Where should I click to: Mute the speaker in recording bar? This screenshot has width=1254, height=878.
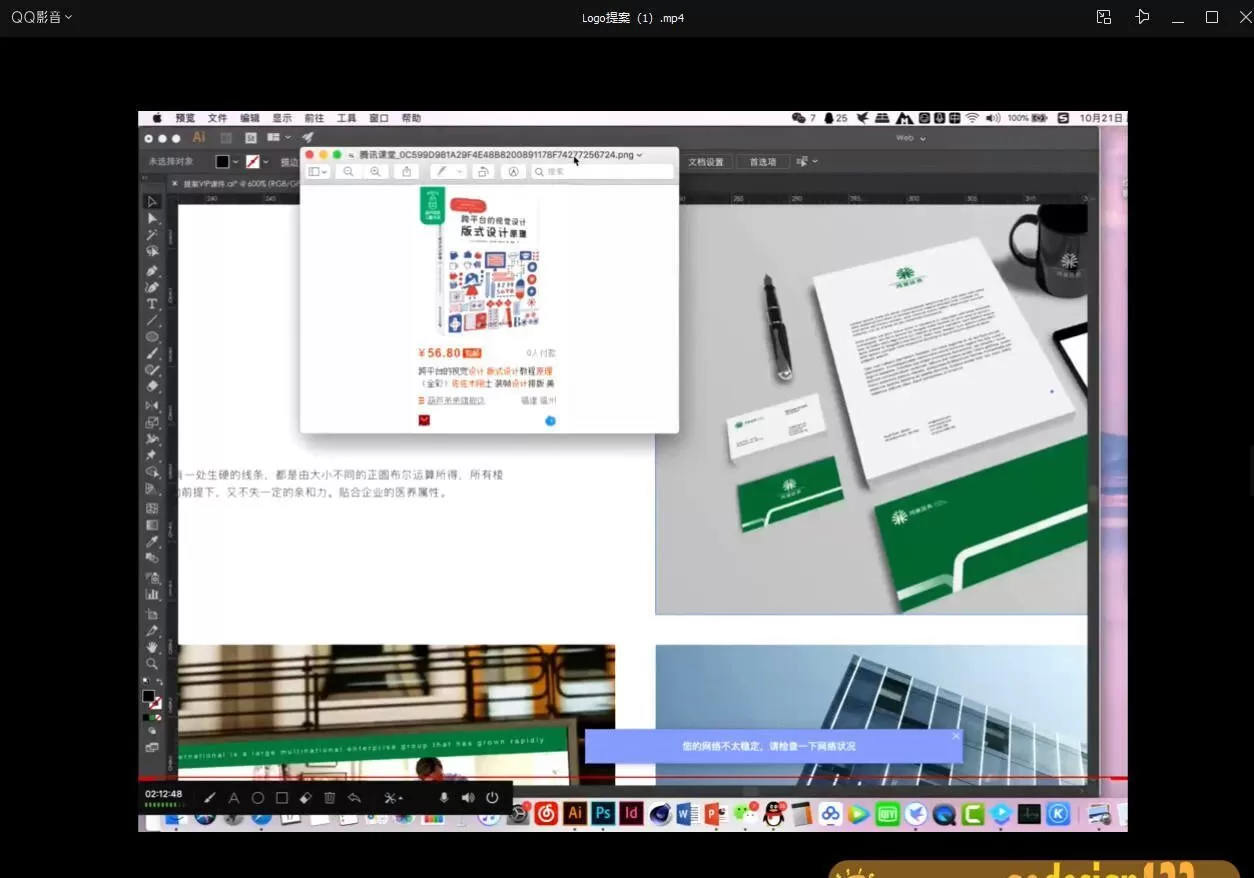(468, 798)
